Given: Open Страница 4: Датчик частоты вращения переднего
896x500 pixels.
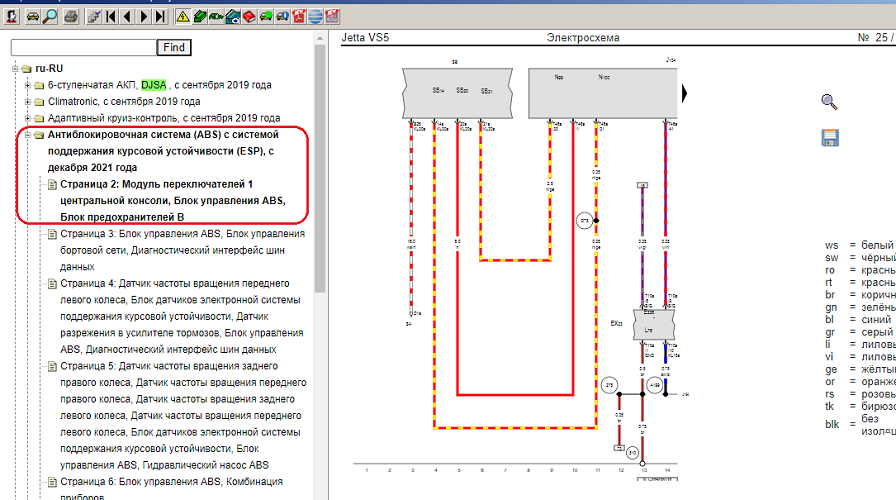Looking at the screenshot, I should pos(182,316).
